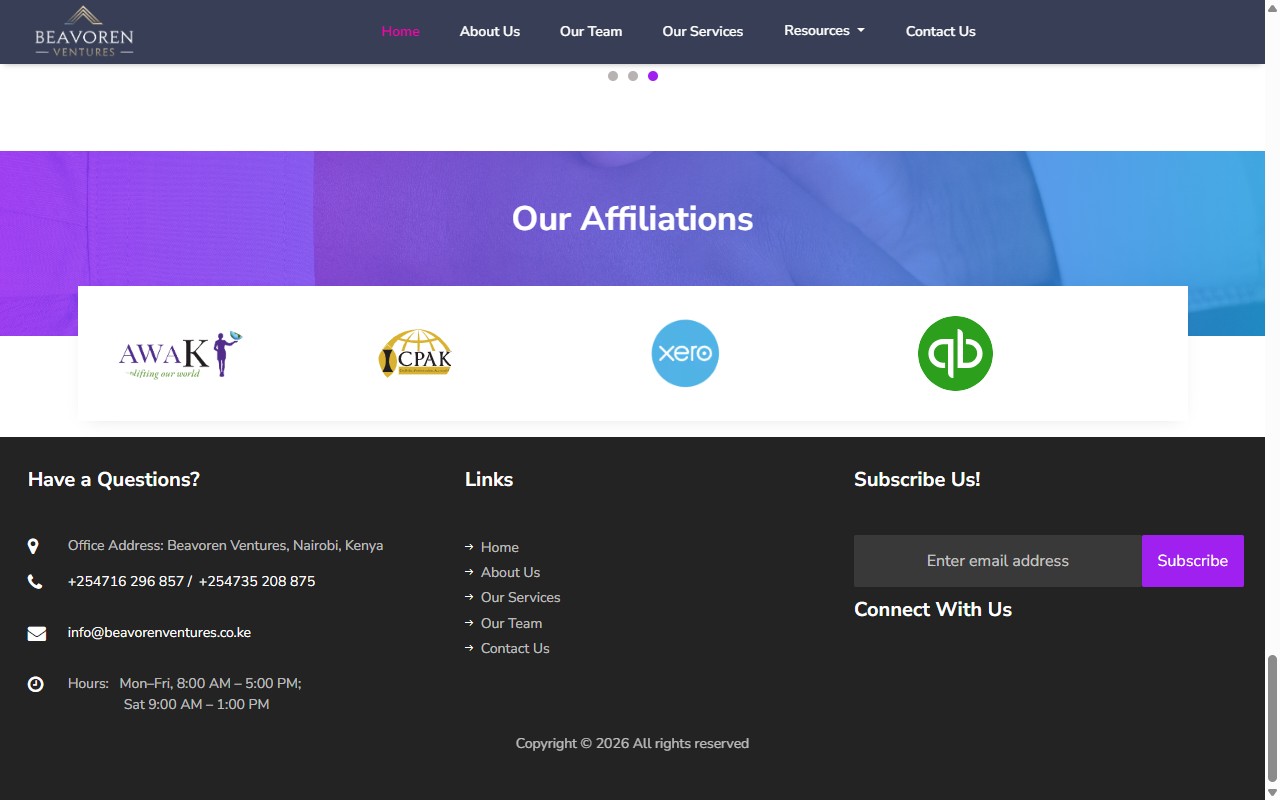
Task: Click the Copyright © 2026 text
Action: click(x=632, y=743)
